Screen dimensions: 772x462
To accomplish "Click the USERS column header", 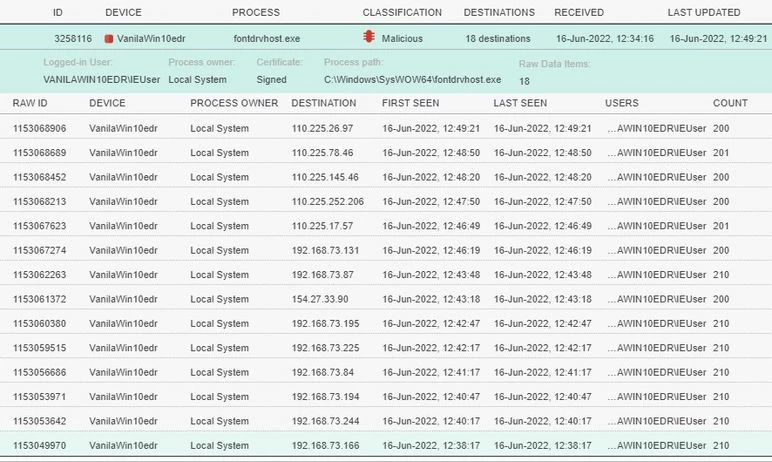I will 621,103.
